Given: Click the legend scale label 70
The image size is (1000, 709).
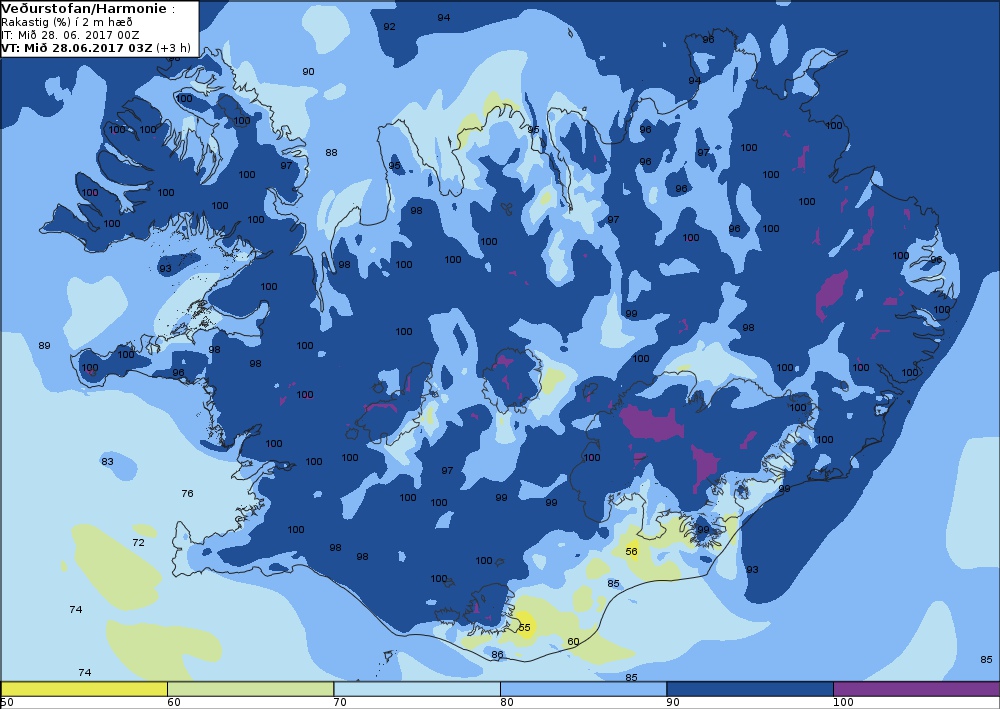Looking at the screenshot, I should (341, 703).
